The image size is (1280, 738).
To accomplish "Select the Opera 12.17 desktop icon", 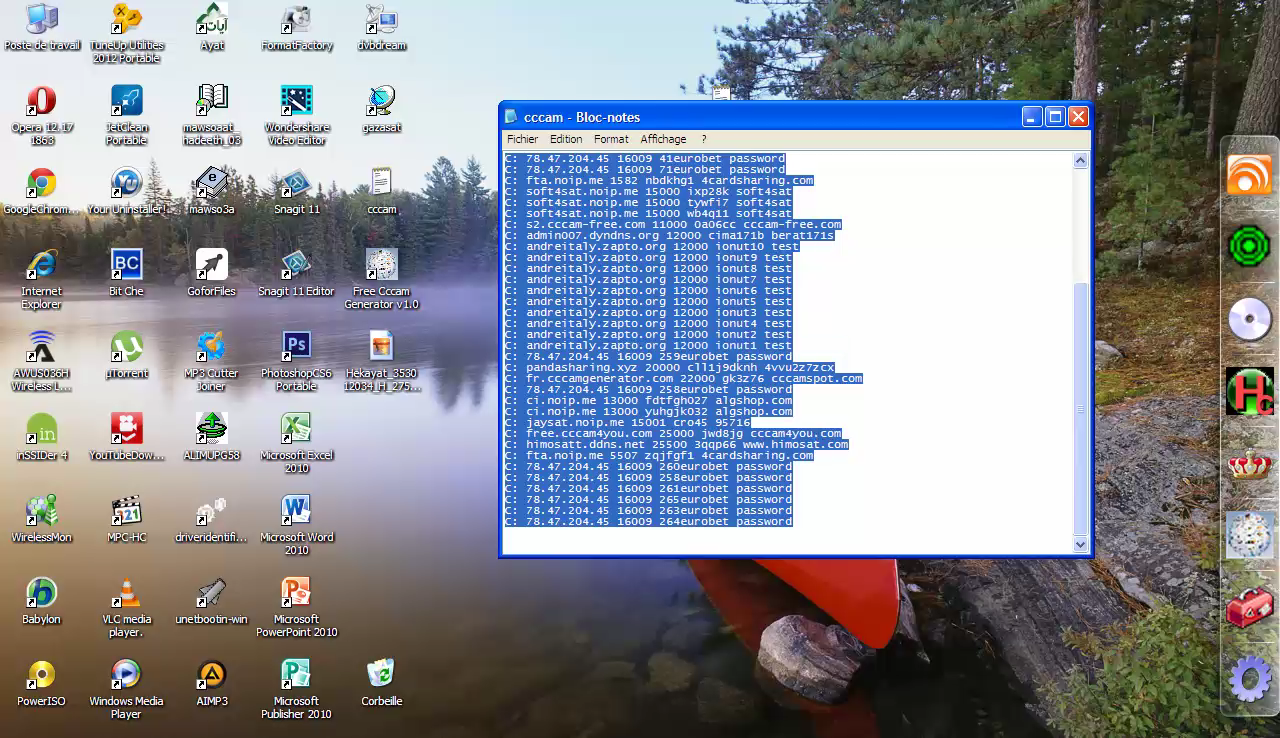I will coord(41,102).
